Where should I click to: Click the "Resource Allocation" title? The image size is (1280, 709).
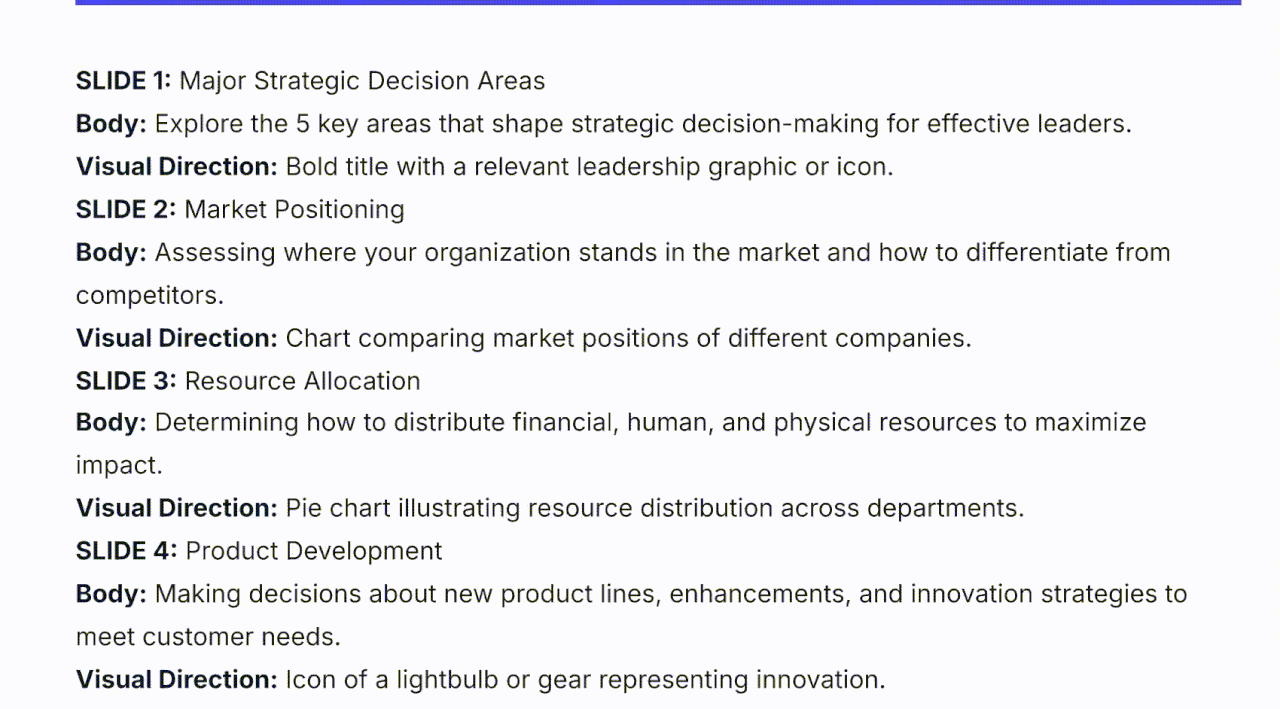click(303, 381)
